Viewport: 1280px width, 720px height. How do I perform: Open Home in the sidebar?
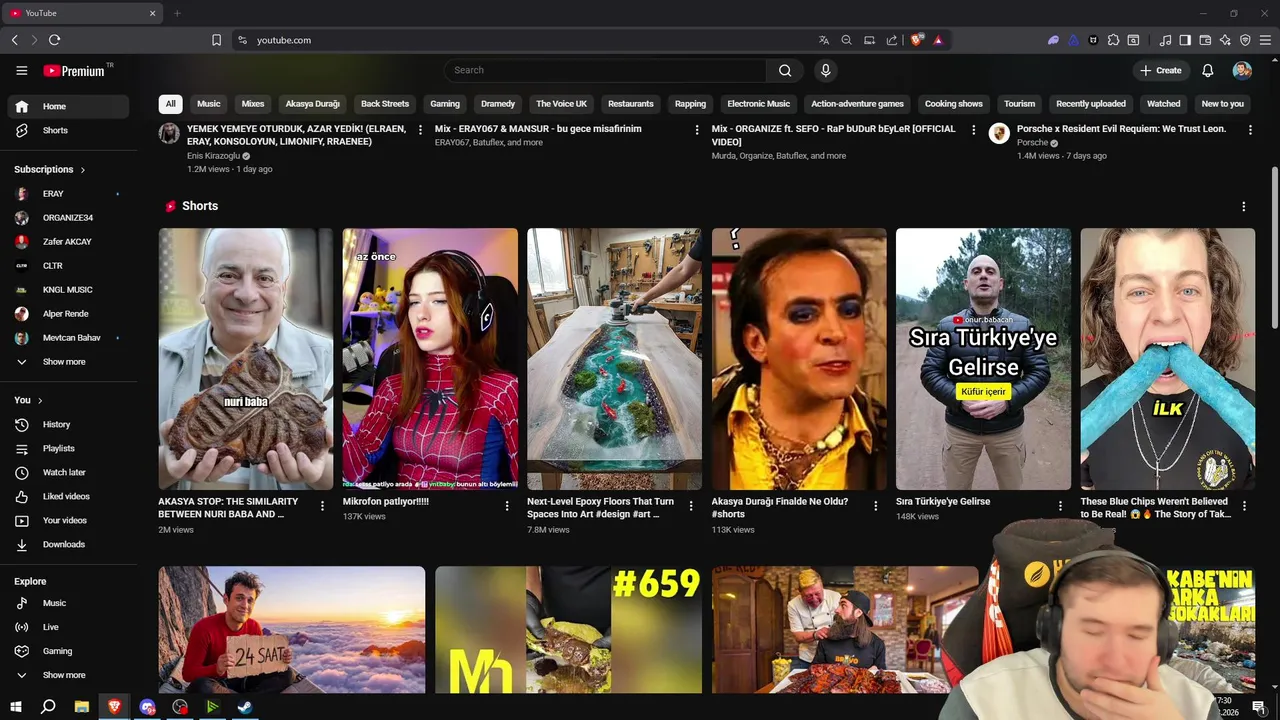click(x=69, y=106)
